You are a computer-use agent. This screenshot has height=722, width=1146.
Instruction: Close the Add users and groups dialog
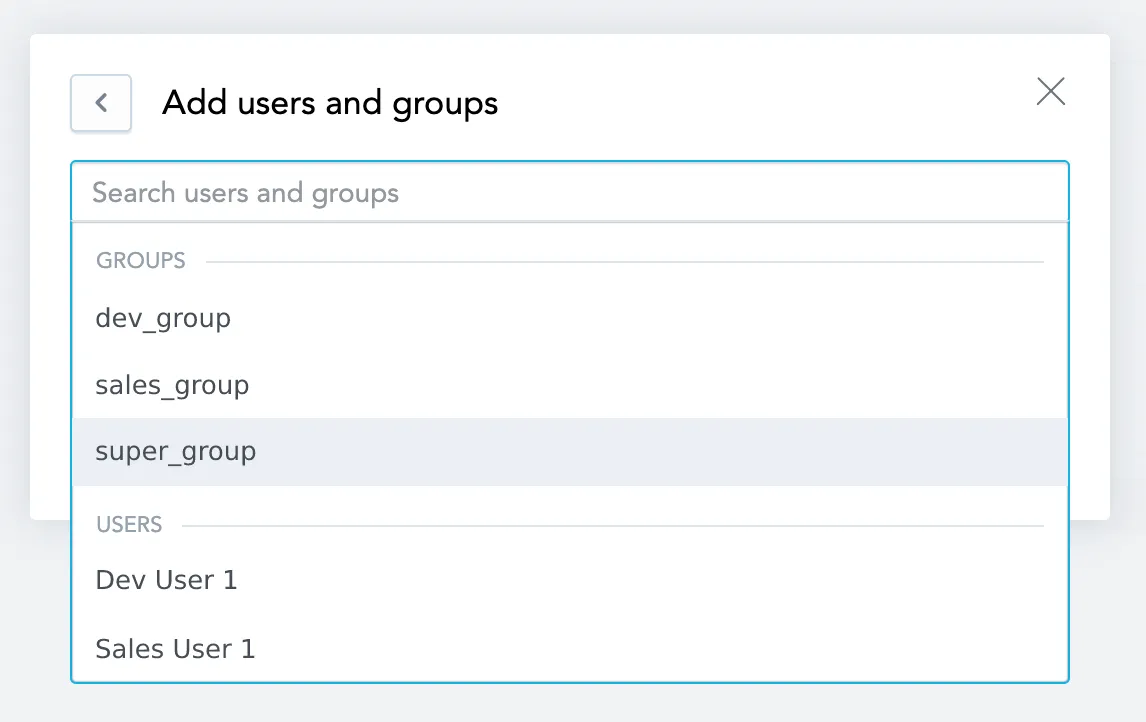[1050, 91]
